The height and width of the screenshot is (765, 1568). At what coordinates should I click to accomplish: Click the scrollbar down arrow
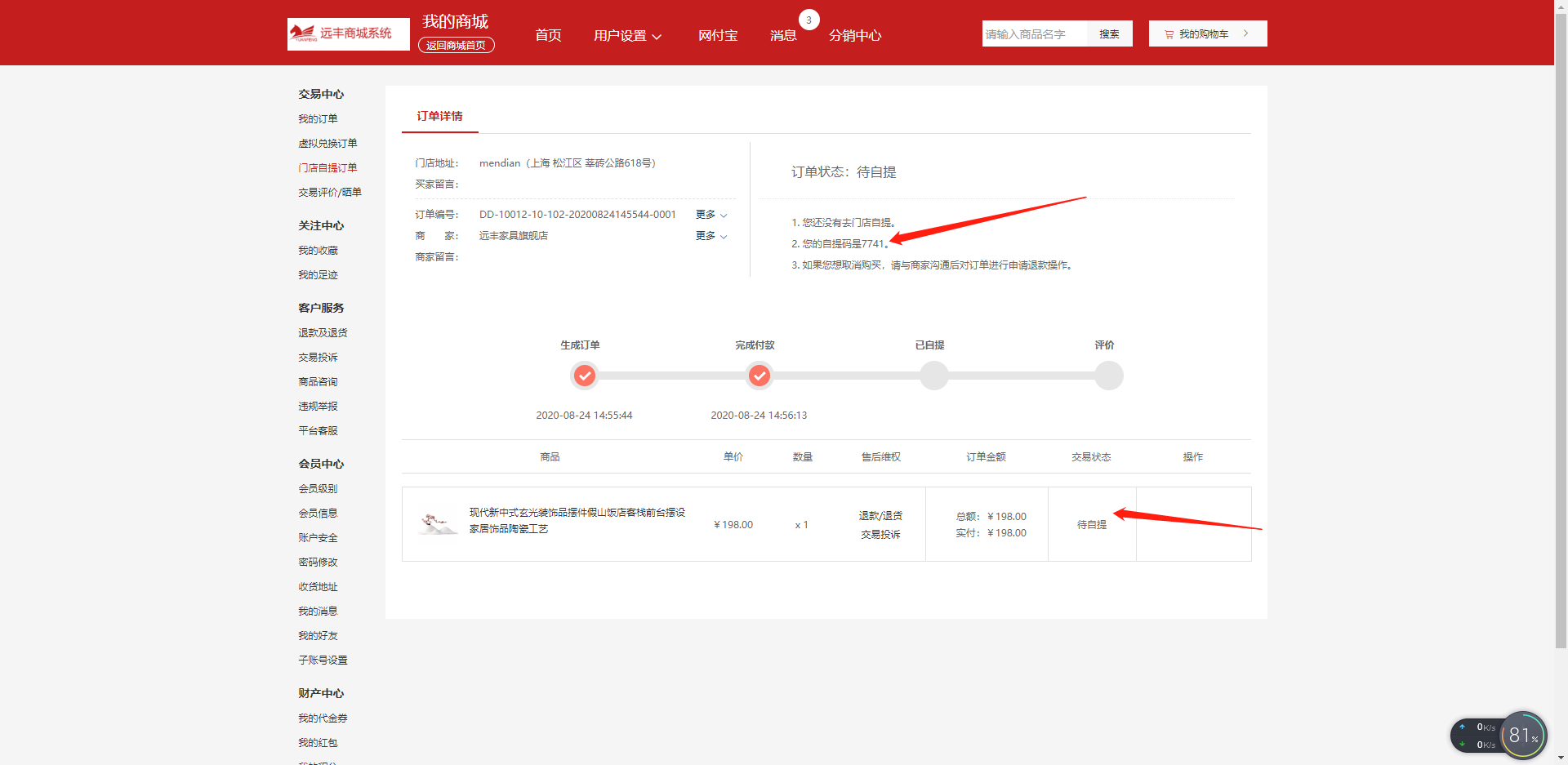pyautogui.click(x=1561, y=758)
